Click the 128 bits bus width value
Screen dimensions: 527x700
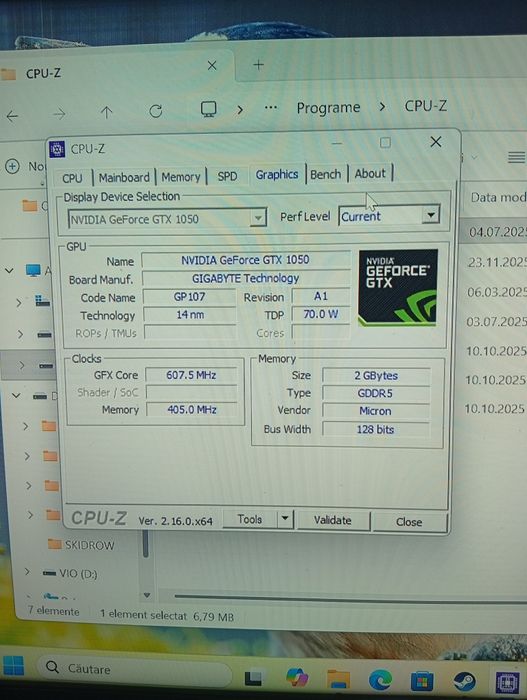click(376, 429)
